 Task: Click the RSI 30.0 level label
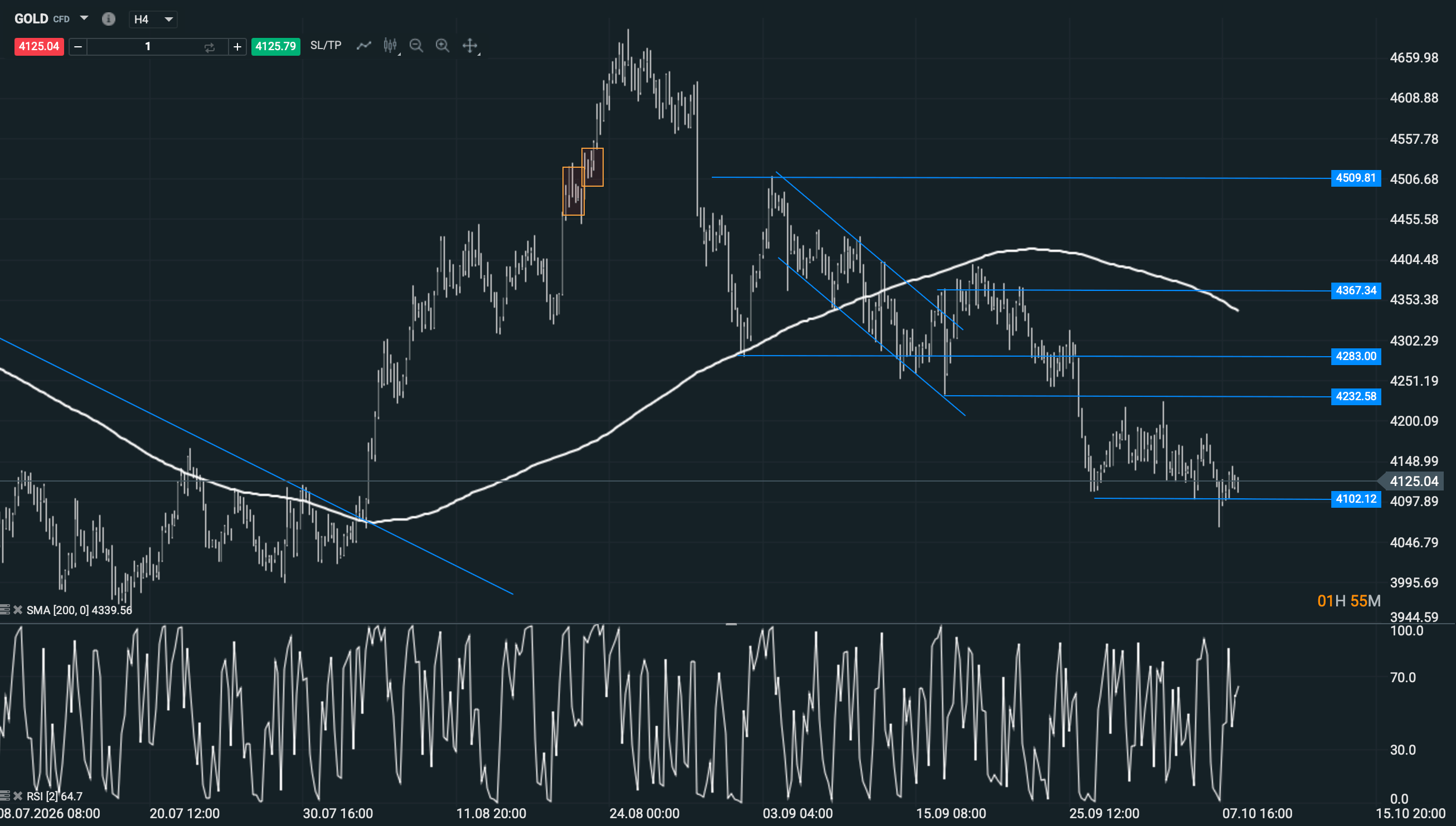(x=1403, y=750)
